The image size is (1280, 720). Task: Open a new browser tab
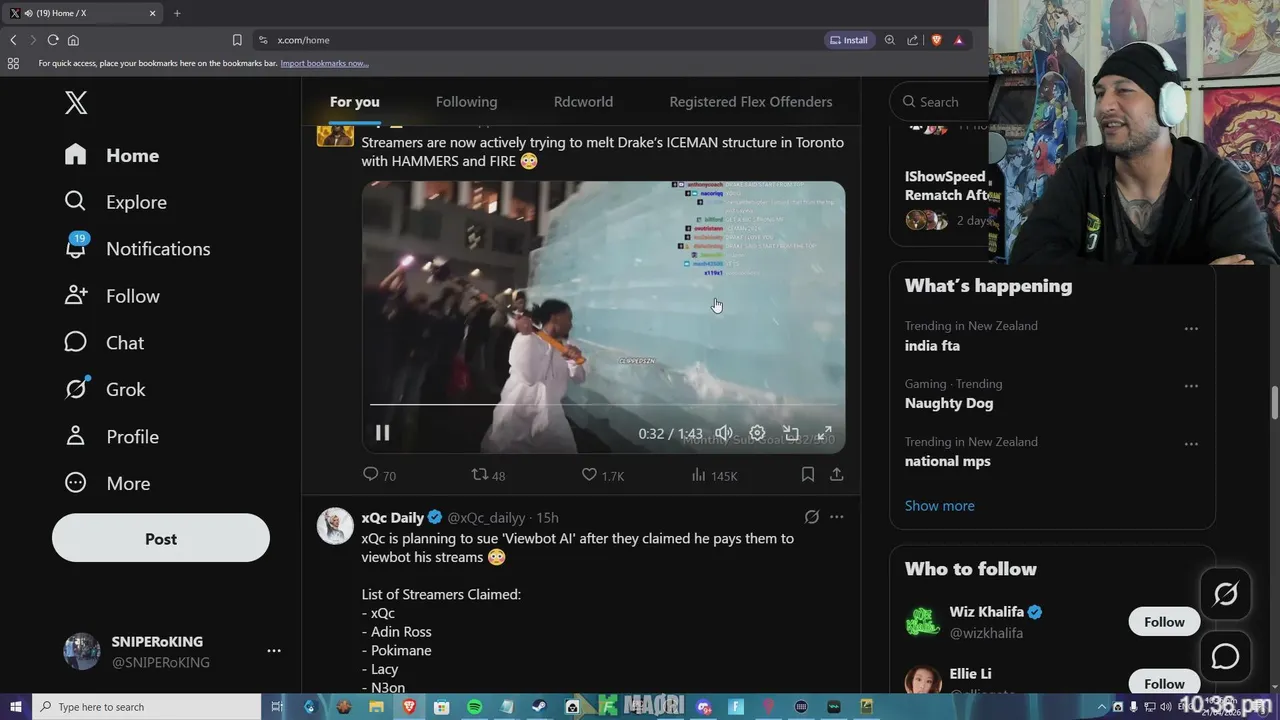(177, 13)
